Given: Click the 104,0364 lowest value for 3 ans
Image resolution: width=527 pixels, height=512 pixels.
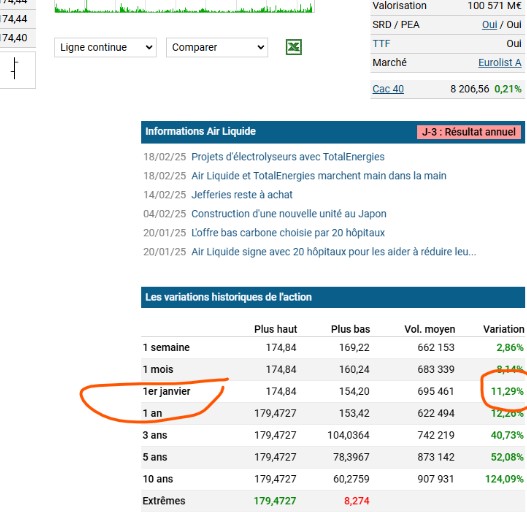Looking at the screenshot, I should 348,435.
